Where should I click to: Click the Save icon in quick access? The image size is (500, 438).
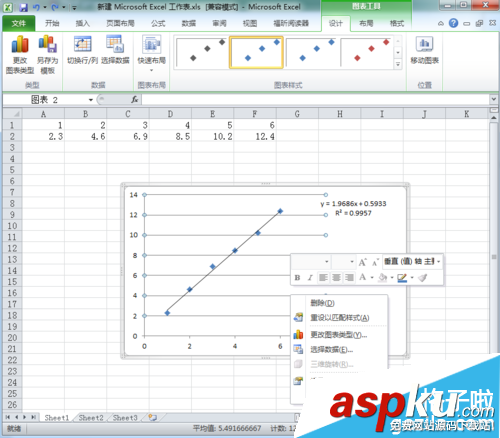tap(23, 7)
